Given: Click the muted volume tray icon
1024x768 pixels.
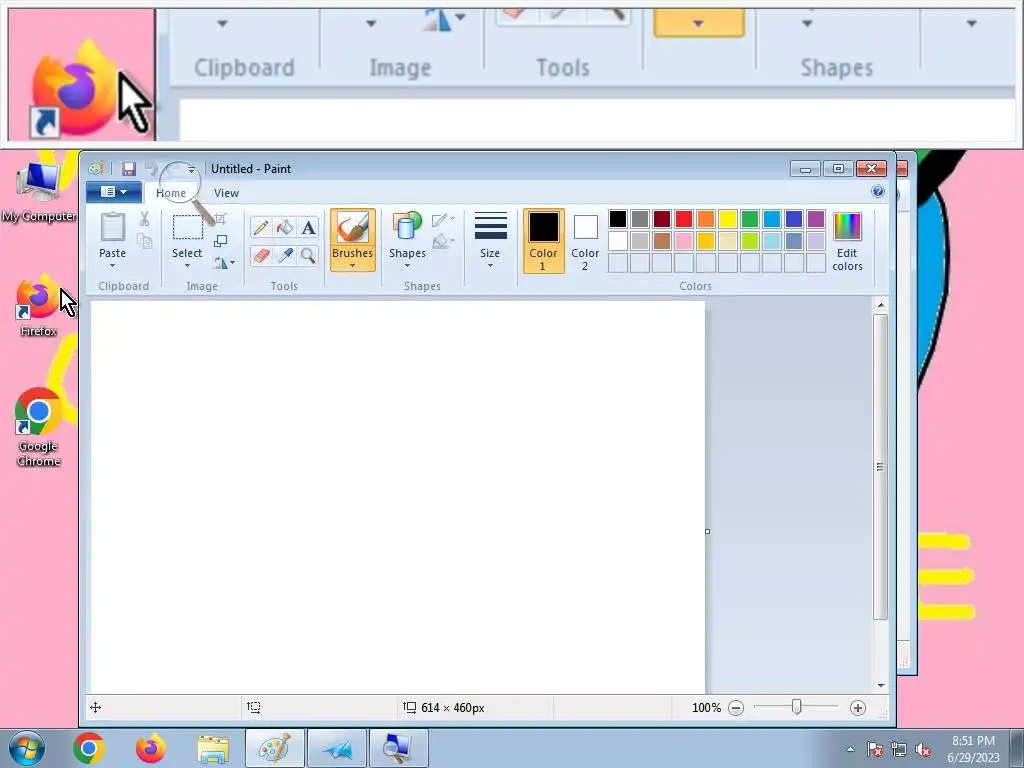Looking at the screenshot, I should coord(923,750).
